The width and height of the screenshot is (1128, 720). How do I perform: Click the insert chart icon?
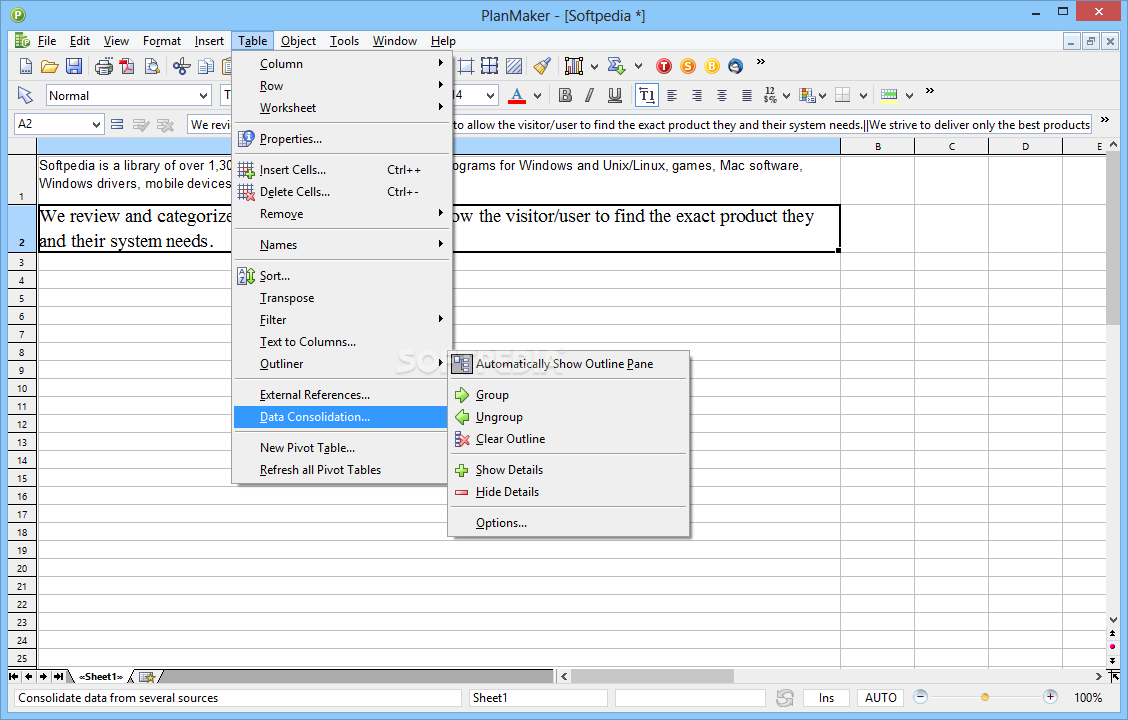coord(573,66)
